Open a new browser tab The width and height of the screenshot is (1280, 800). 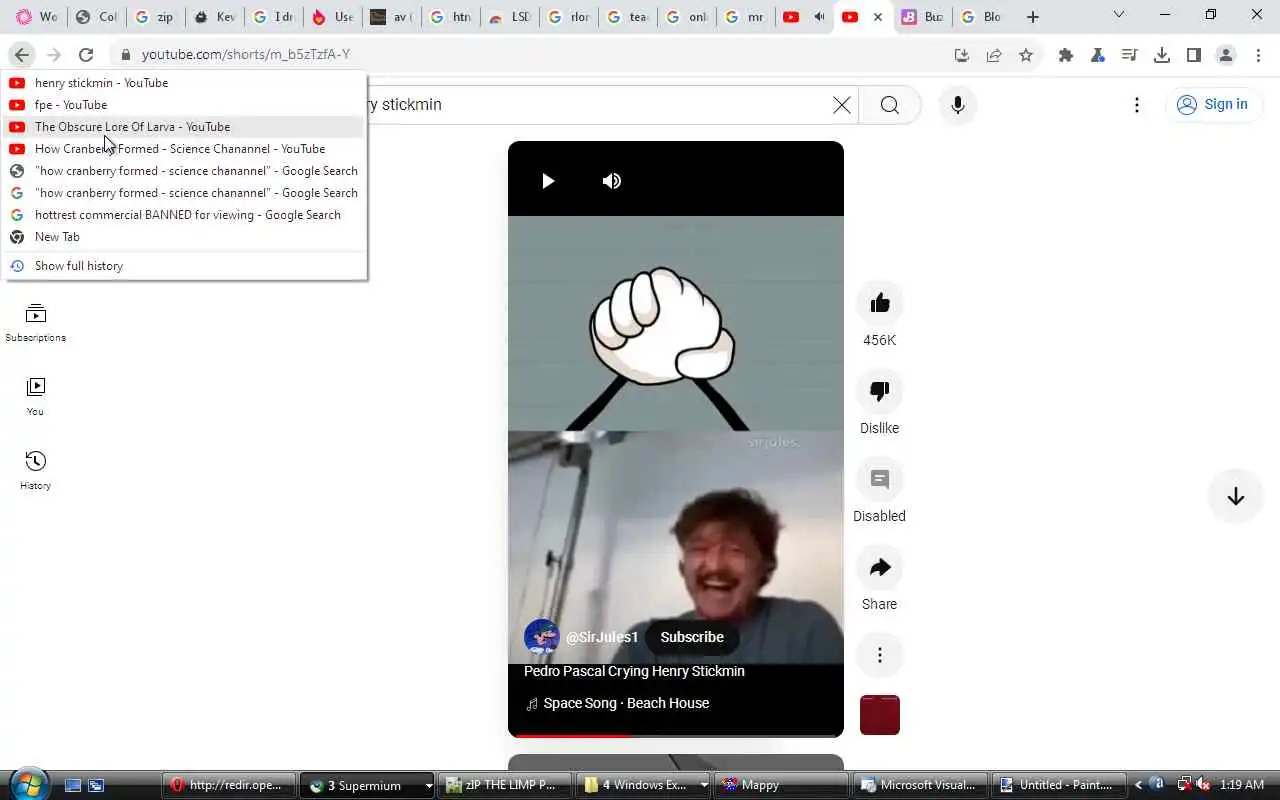click(1033, 17)
